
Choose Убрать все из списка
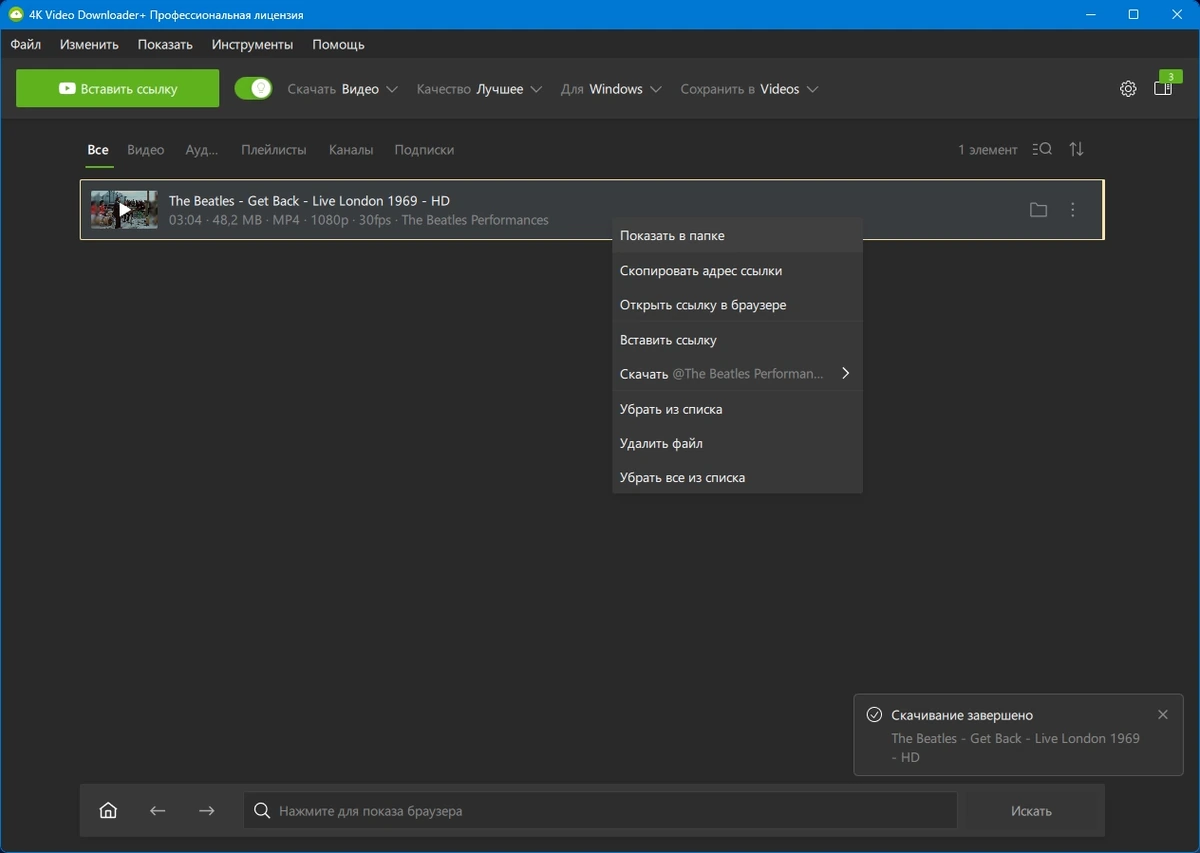(x=737, y=478)
